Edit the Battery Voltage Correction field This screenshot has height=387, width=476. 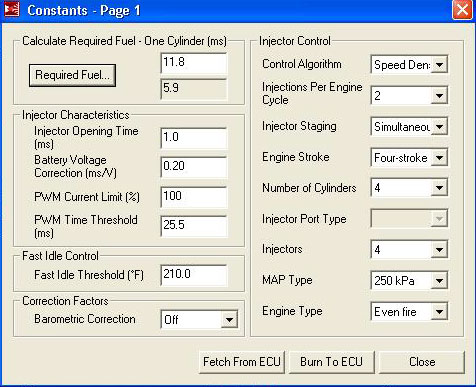pos(194,167)
